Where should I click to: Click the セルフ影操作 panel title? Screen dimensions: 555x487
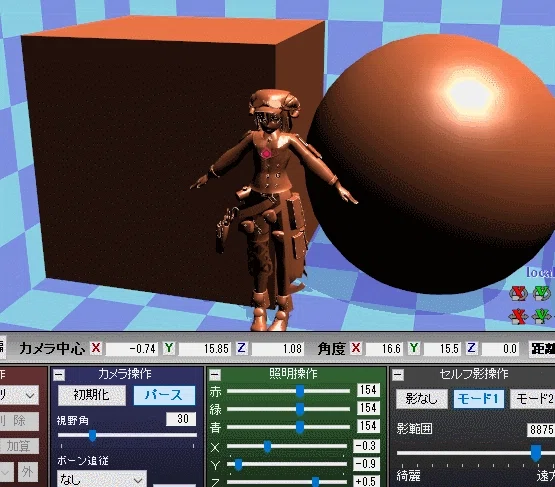coord(474,374)
